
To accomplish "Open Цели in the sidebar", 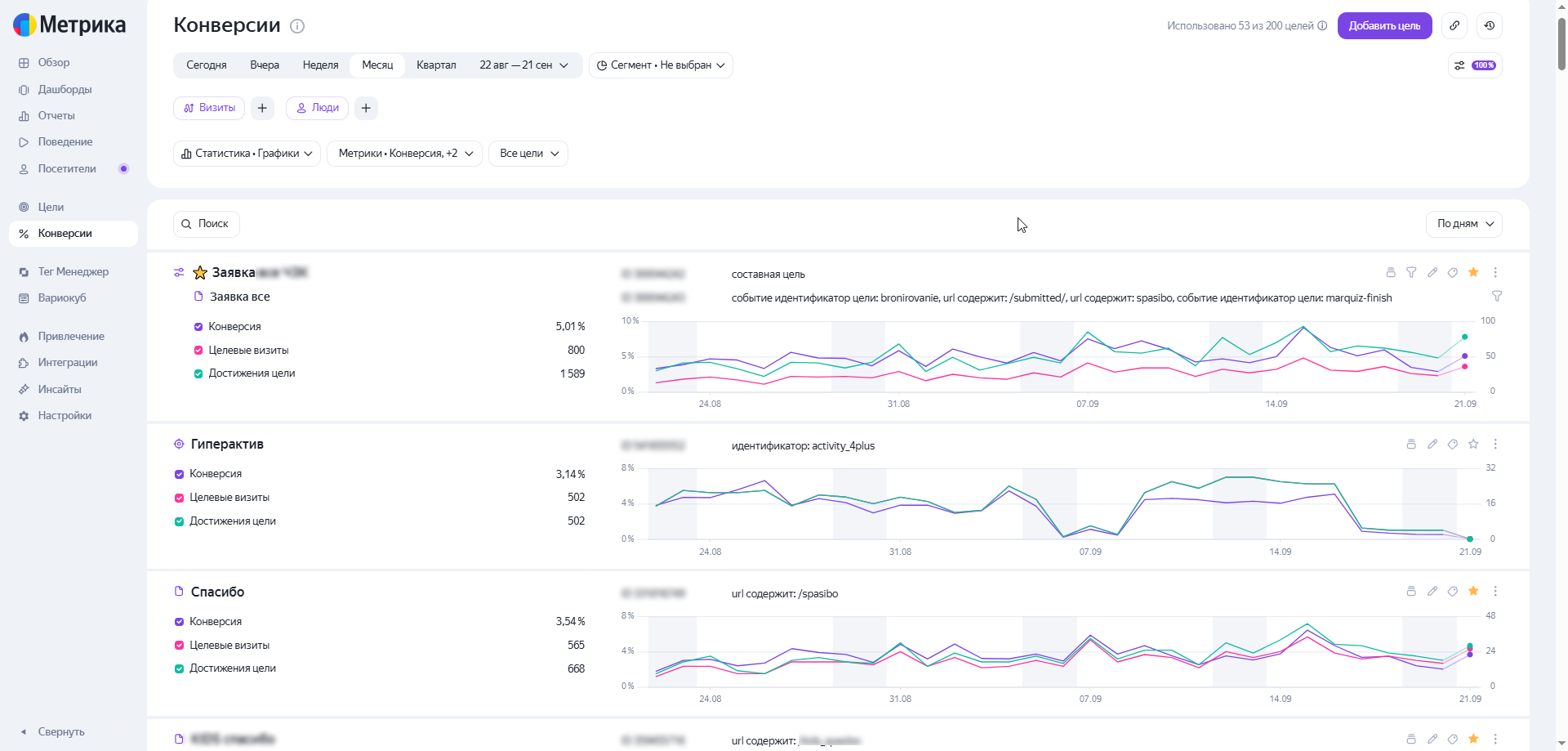I will pyautogui.click(x=51, y=208).
